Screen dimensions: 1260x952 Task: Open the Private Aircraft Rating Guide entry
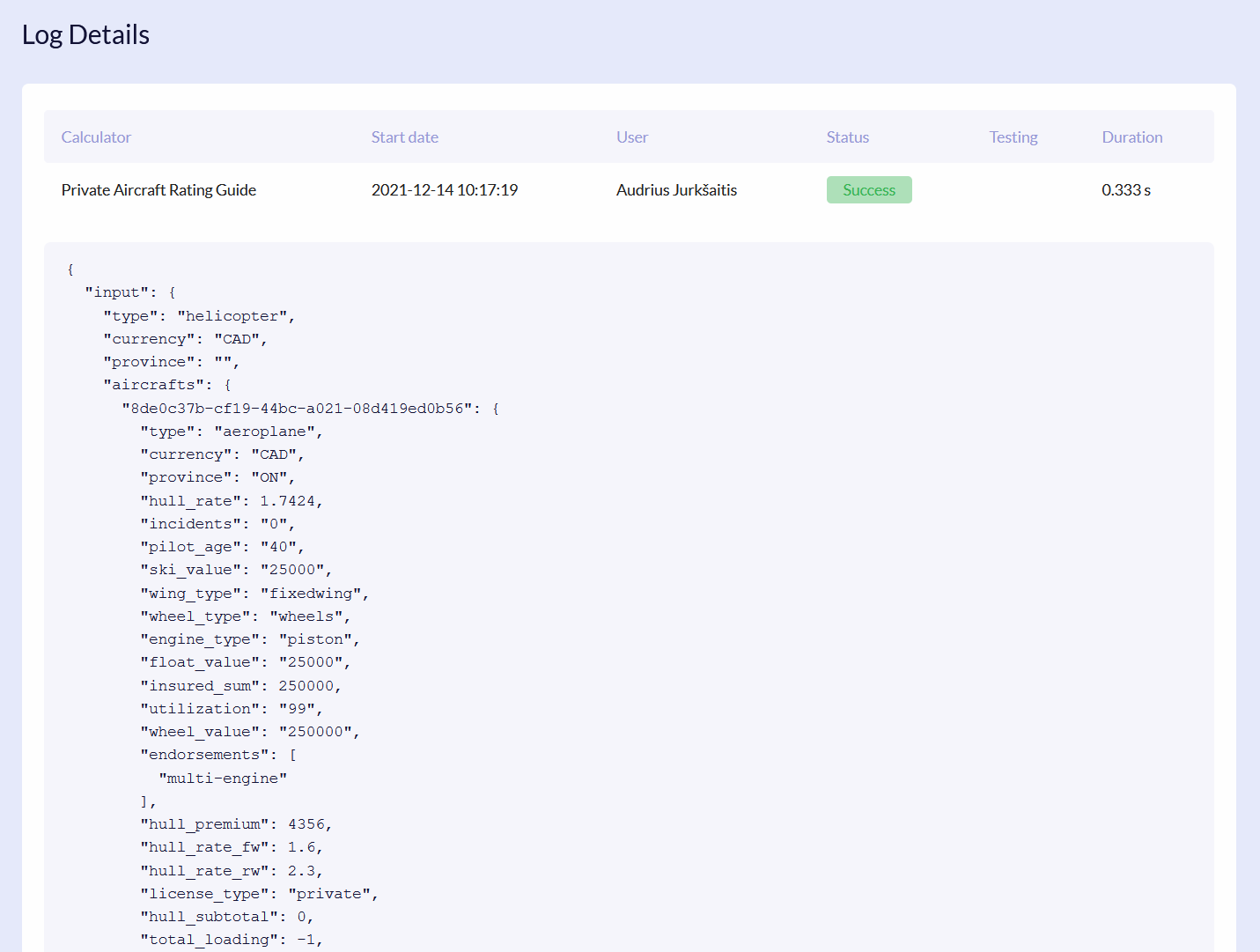tap(158, 190)
